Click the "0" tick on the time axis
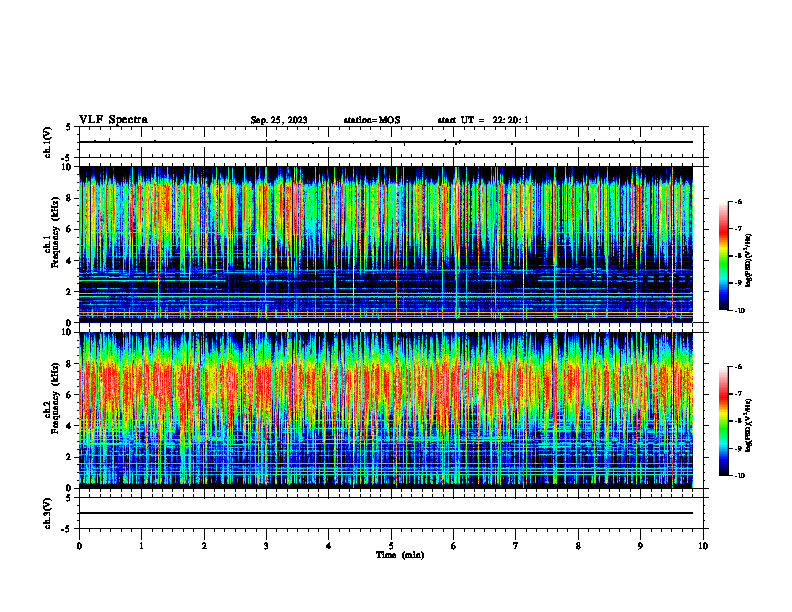This screenshot has width=792, height=612. click(x=79, y=546)
